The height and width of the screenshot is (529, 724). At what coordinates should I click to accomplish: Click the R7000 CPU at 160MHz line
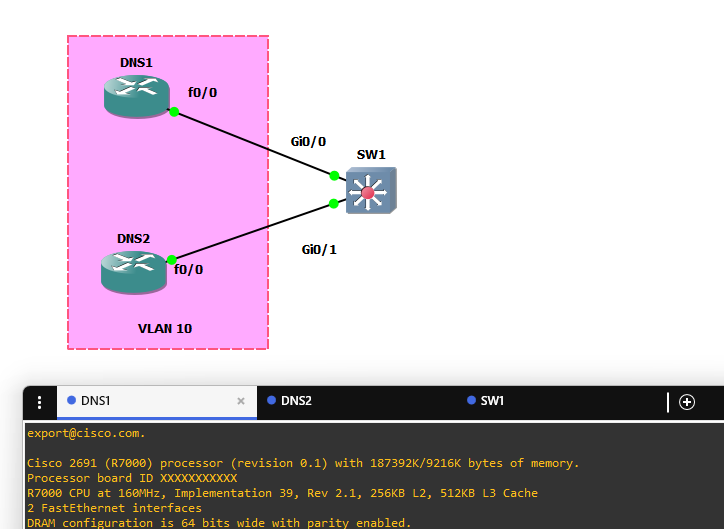point(283,493)
